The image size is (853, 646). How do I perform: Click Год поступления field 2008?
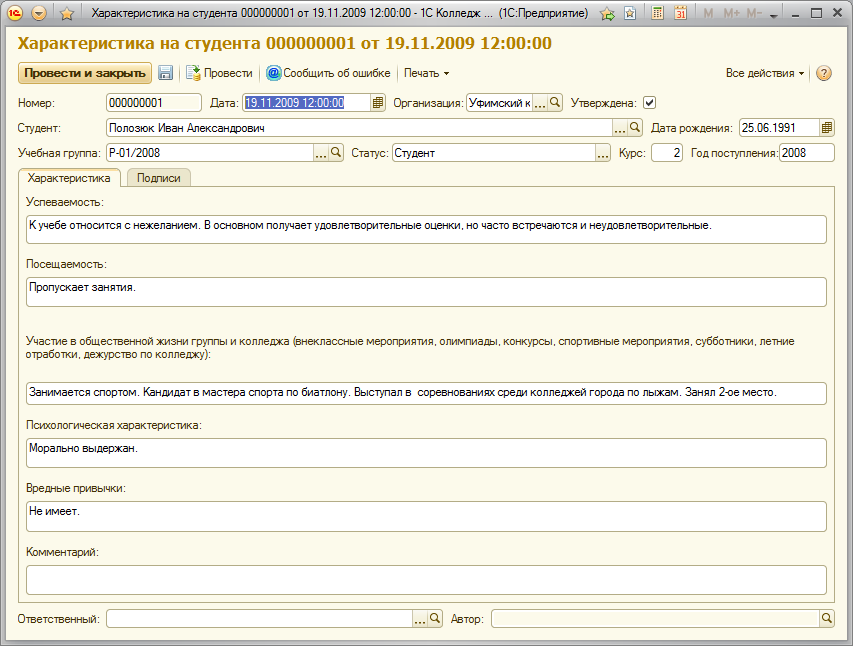point(807,153)
